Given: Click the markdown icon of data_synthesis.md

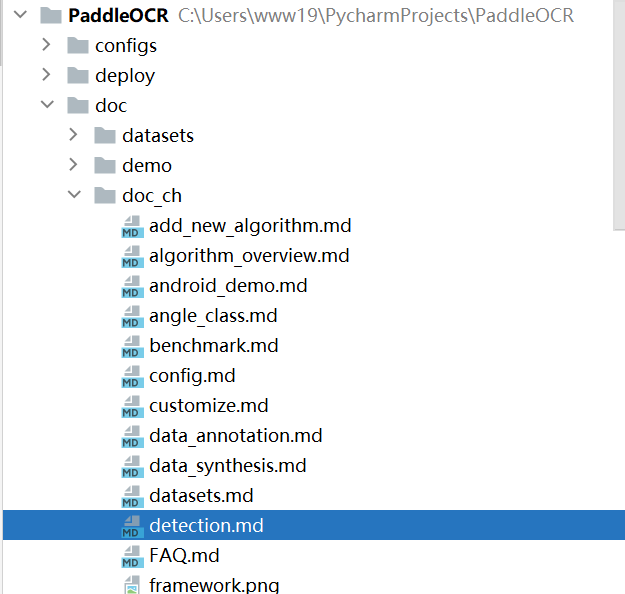Looking at the screenshot, I should coord(132,466).
